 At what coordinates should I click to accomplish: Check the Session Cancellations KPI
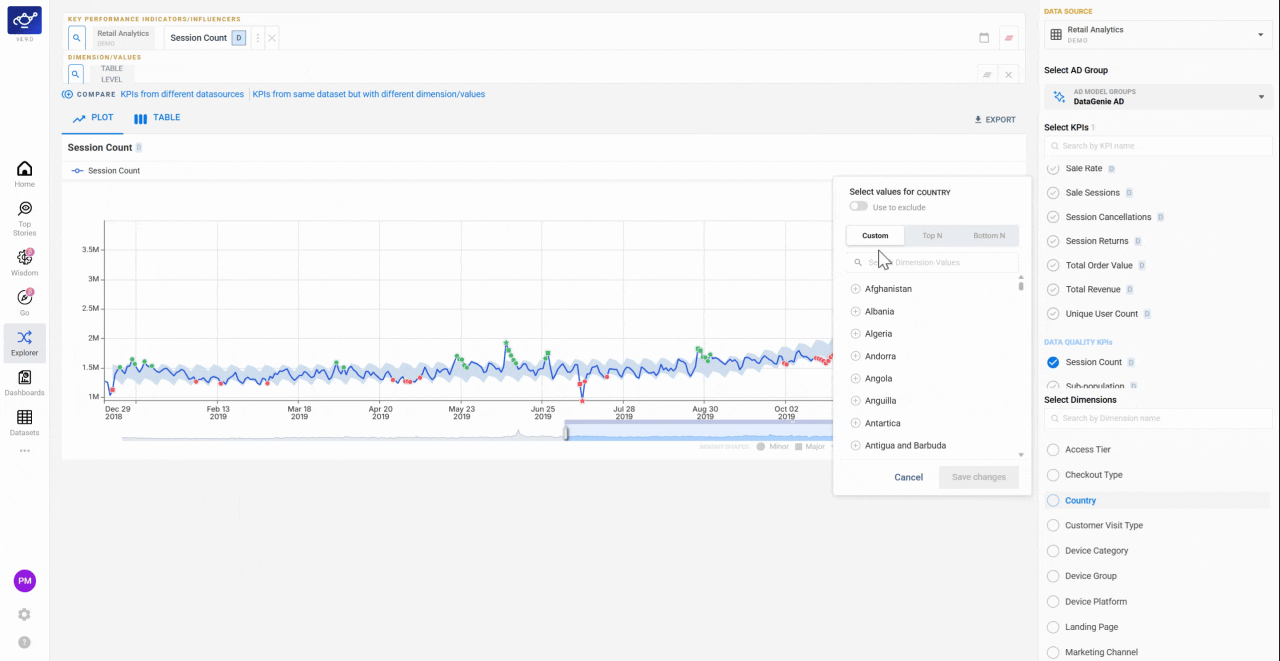[1053, 217]
